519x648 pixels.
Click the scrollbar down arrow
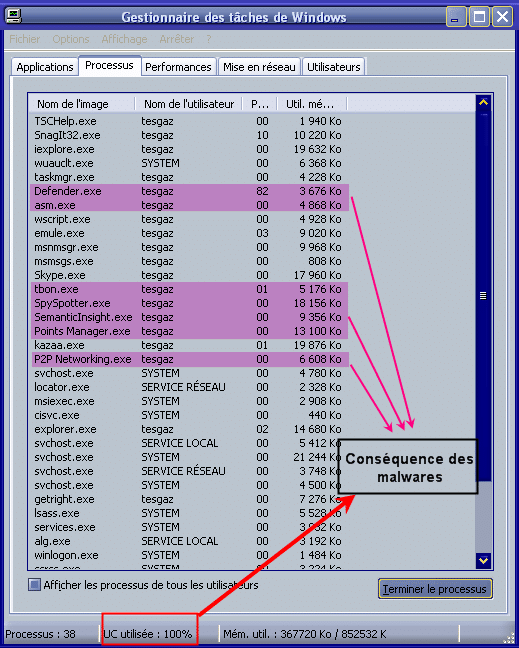click(x=483, y=560)
